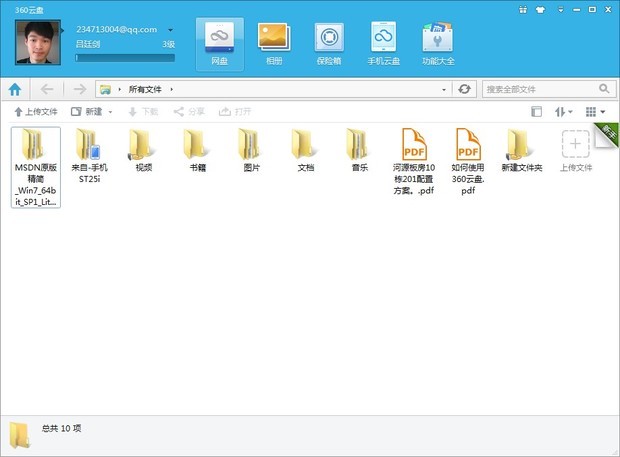Click the 吕廷剑 username text
Viewport: 620px width, 457px height.
[88, 44]
